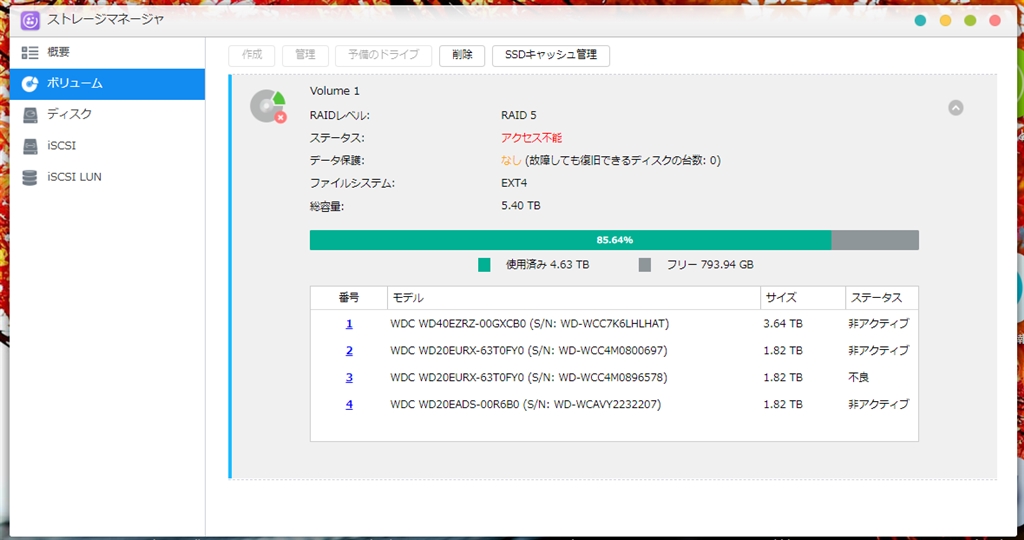Image resolution: width=1024 pixels, height=540 pixels.
Task: Click the red close window button
Action: click(x=995, y=21)
